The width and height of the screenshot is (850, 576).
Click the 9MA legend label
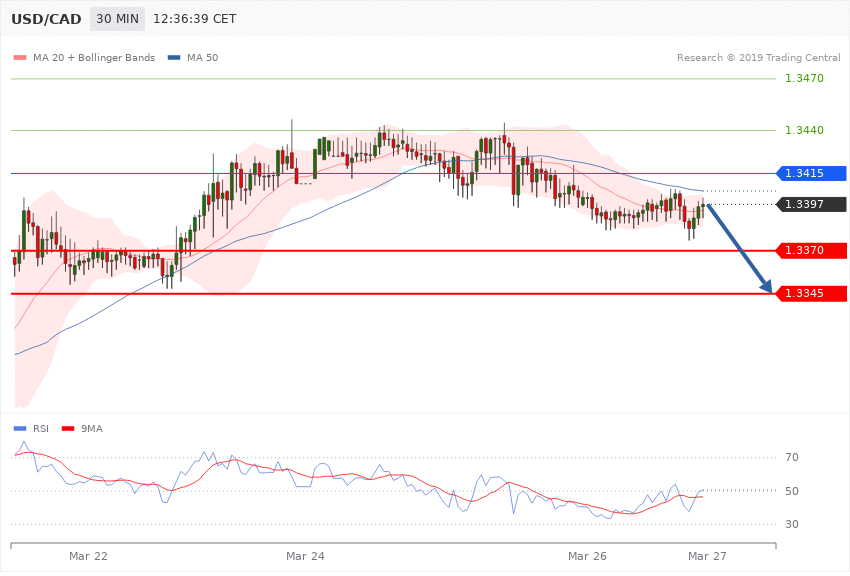[x=92, y=429]
